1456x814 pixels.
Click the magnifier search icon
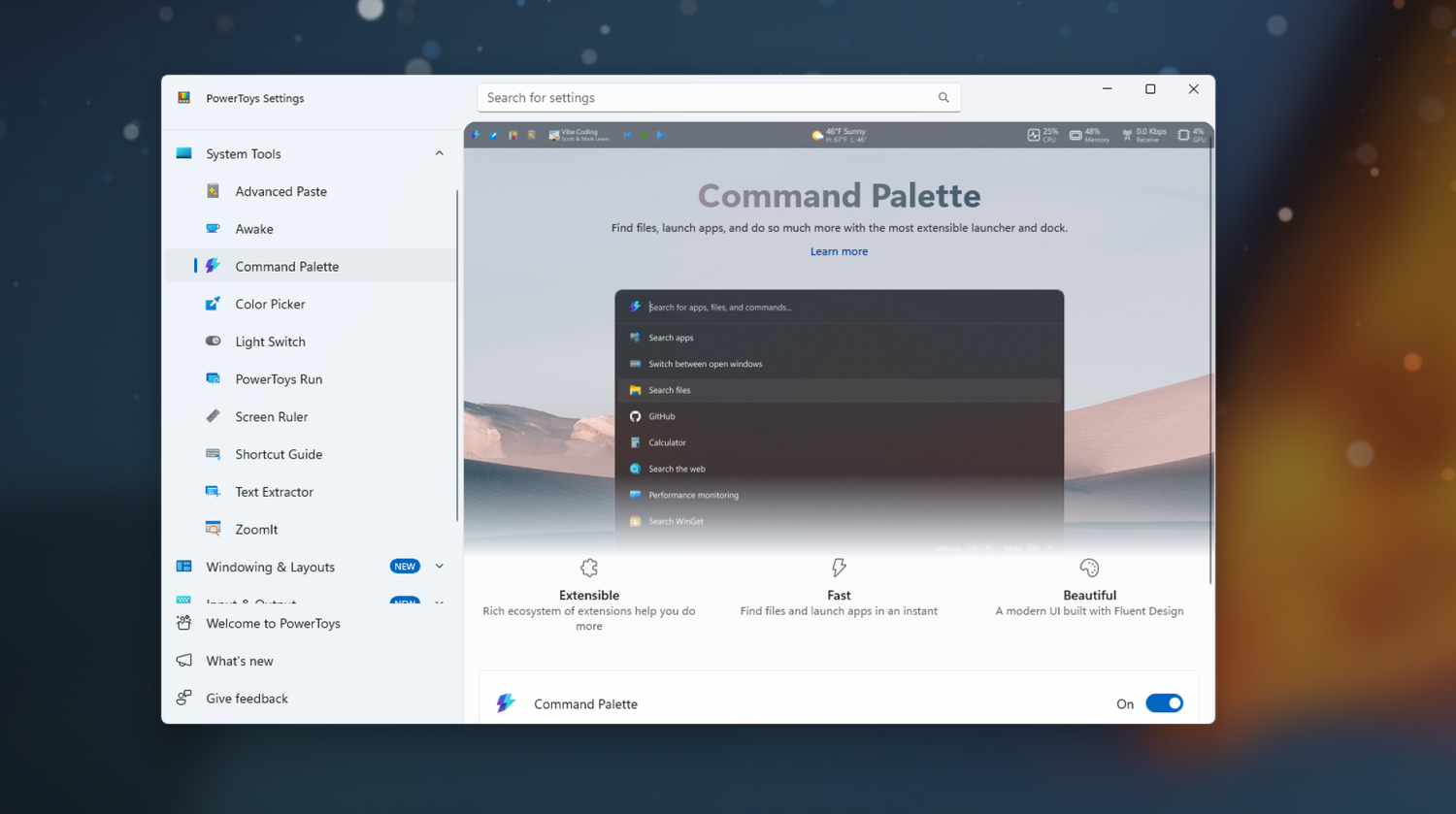943,97
